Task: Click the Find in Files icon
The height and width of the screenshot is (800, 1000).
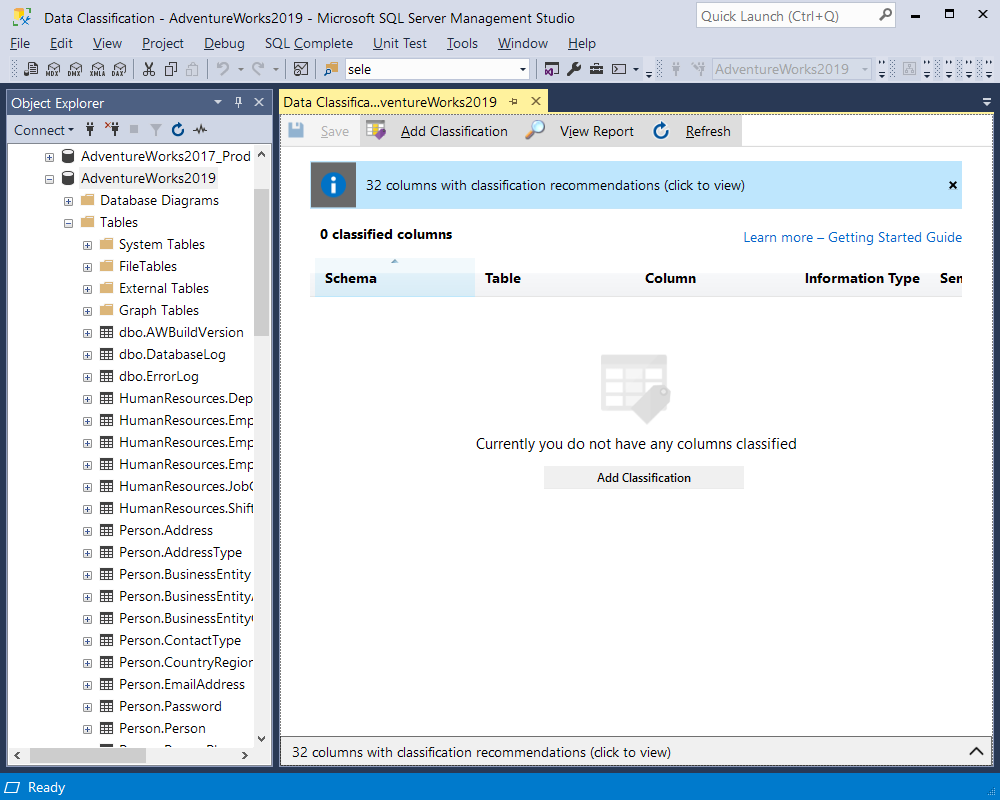Action: pos(331,69)
